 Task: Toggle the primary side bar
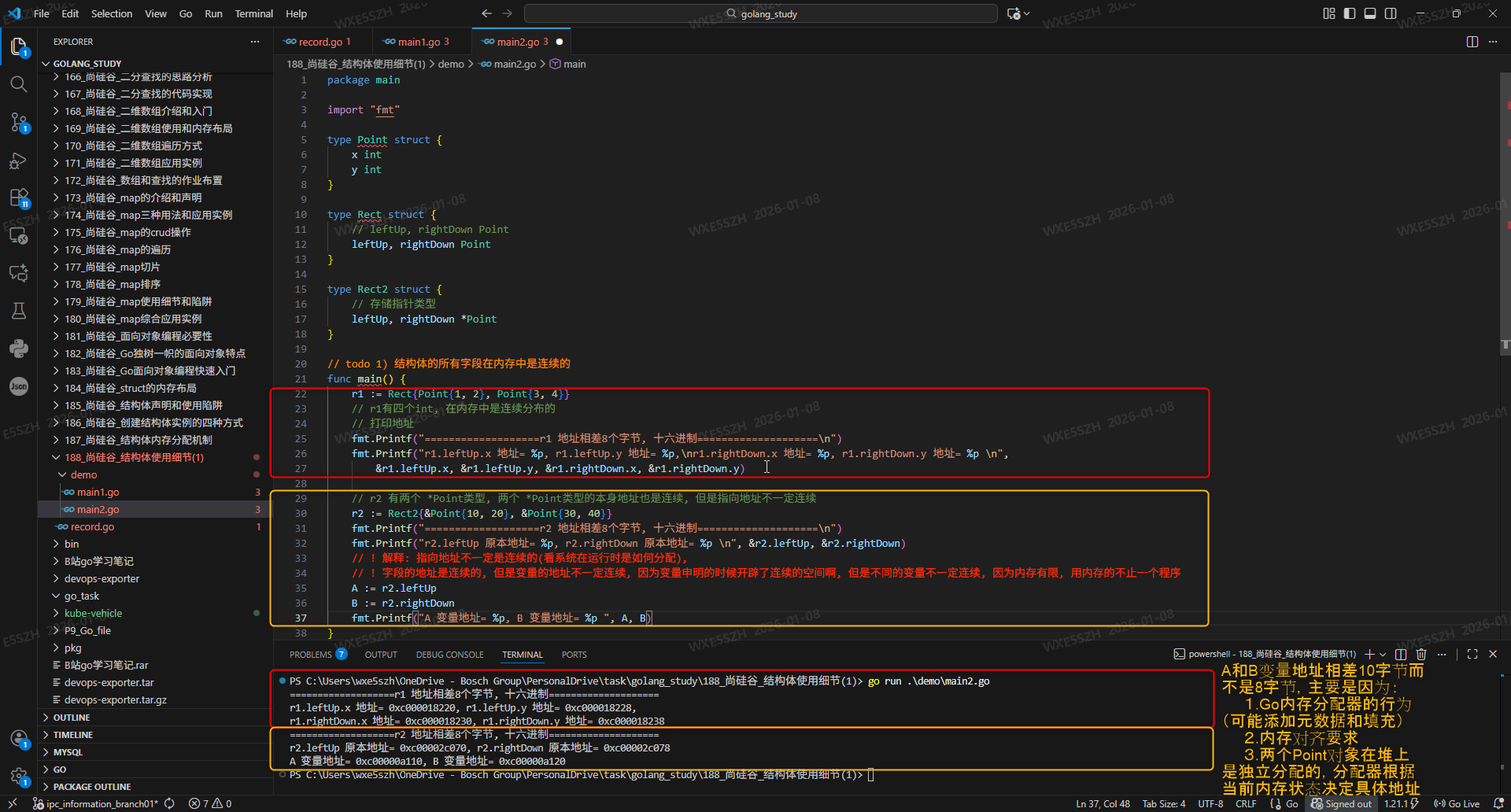1350,13
